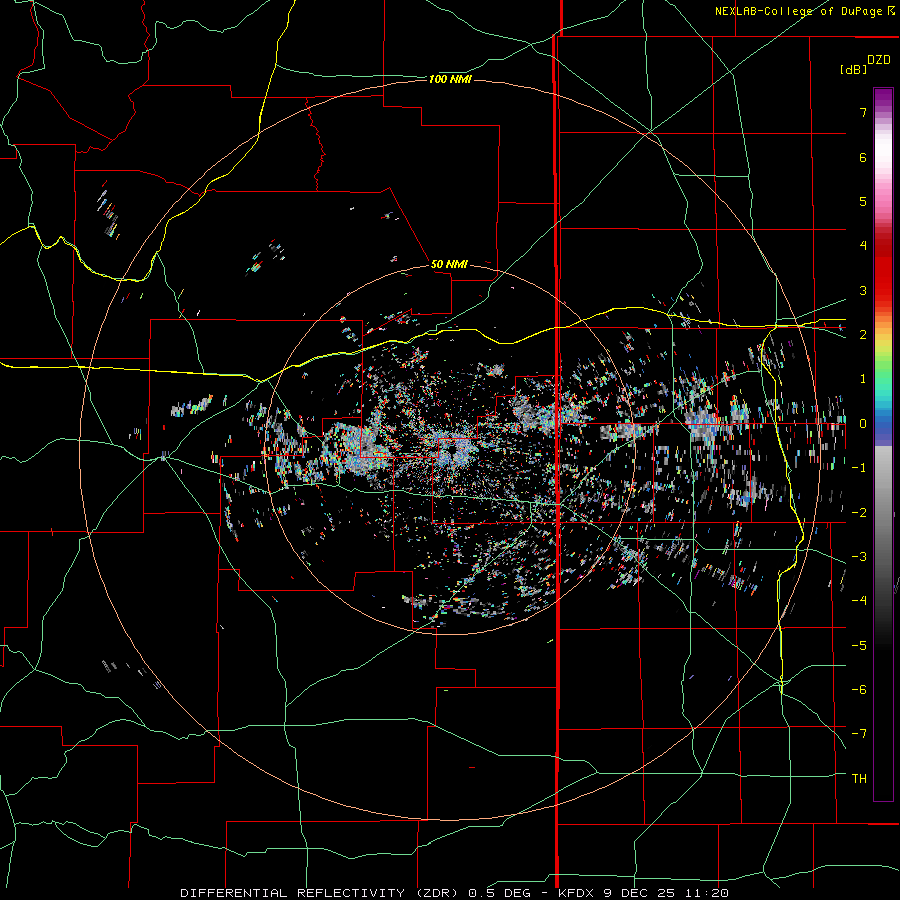This screenshot has height=900, width=900.
Task: Click the 6 value on the color scale
Action: 863,157
